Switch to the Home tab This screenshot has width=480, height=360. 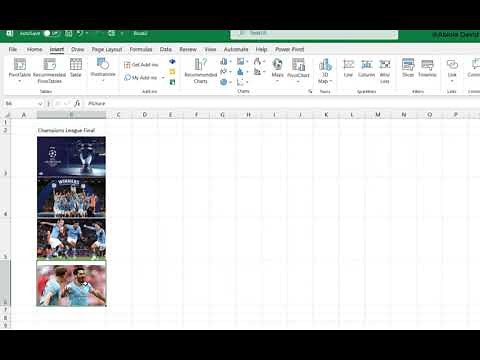click(34, 49)
